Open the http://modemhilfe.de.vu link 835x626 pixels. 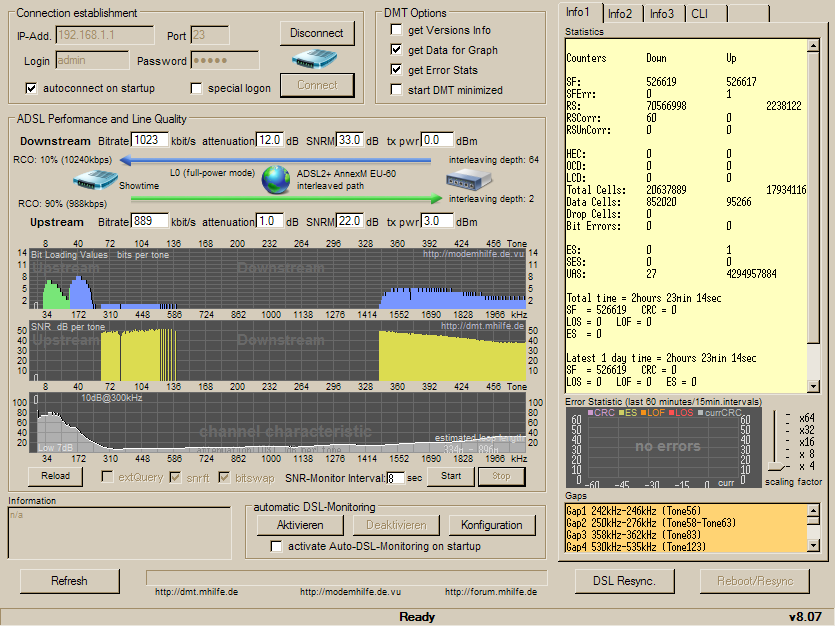350,592
